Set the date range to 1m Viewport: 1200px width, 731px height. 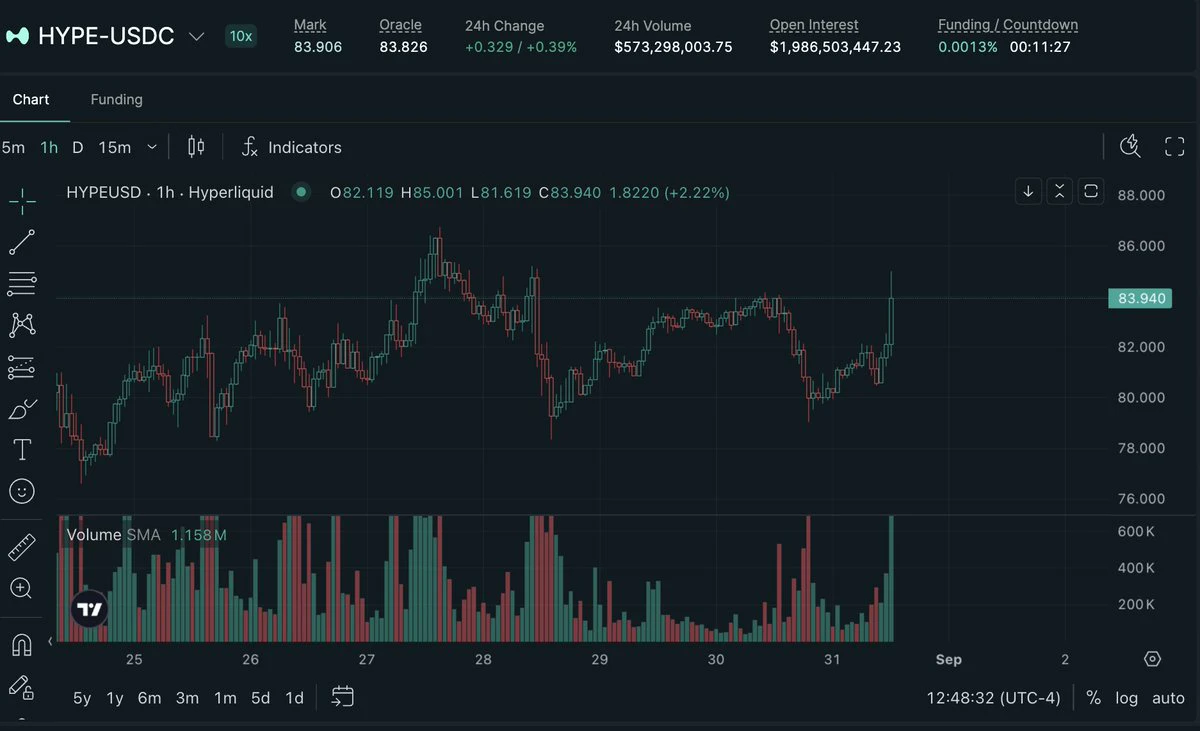tap(225, 698)
